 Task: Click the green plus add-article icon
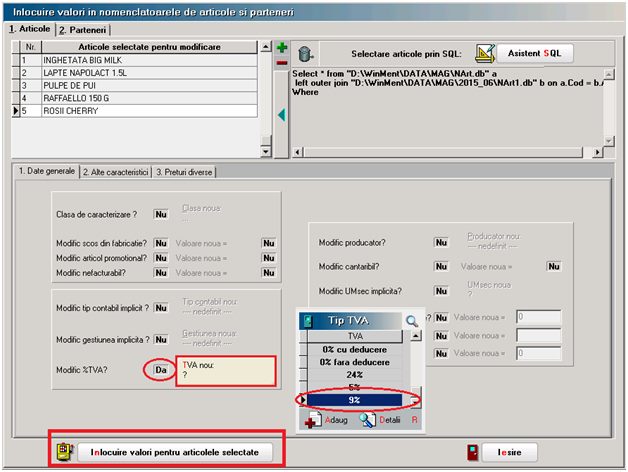click(x=282, y=48)
